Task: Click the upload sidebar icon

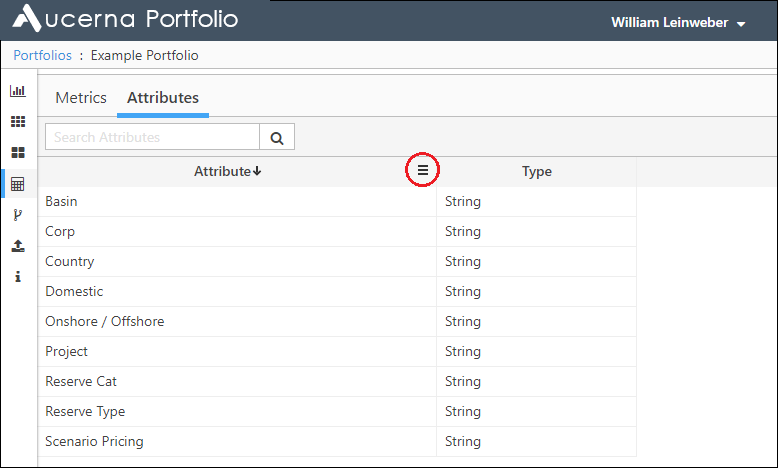Action: pos(18,246)
